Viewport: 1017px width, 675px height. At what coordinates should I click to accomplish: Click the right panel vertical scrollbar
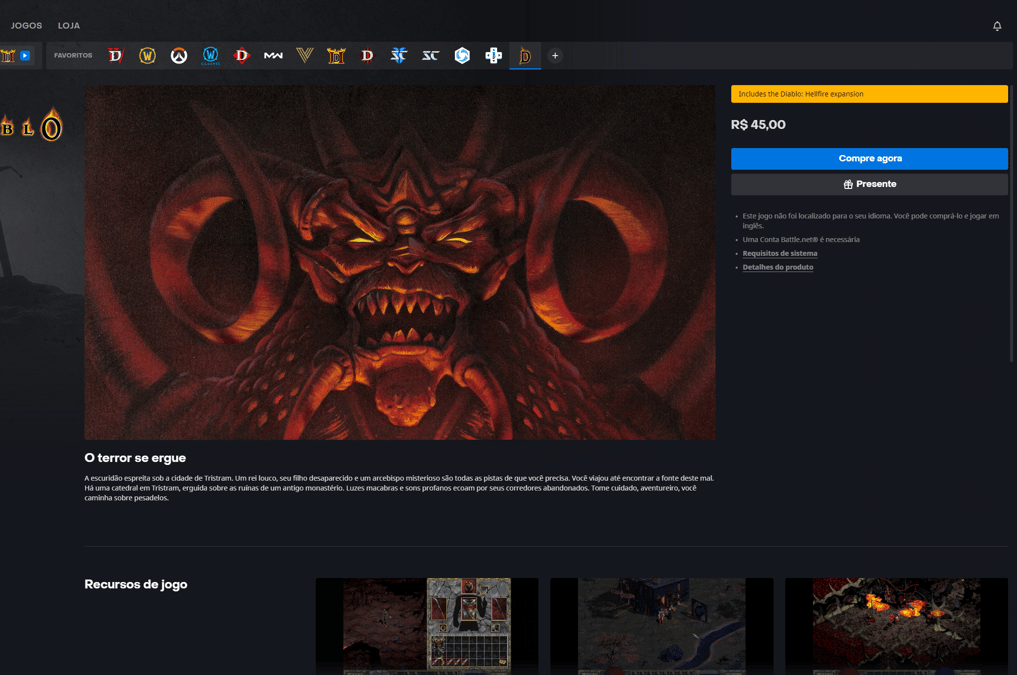(x=1011, y=224)
